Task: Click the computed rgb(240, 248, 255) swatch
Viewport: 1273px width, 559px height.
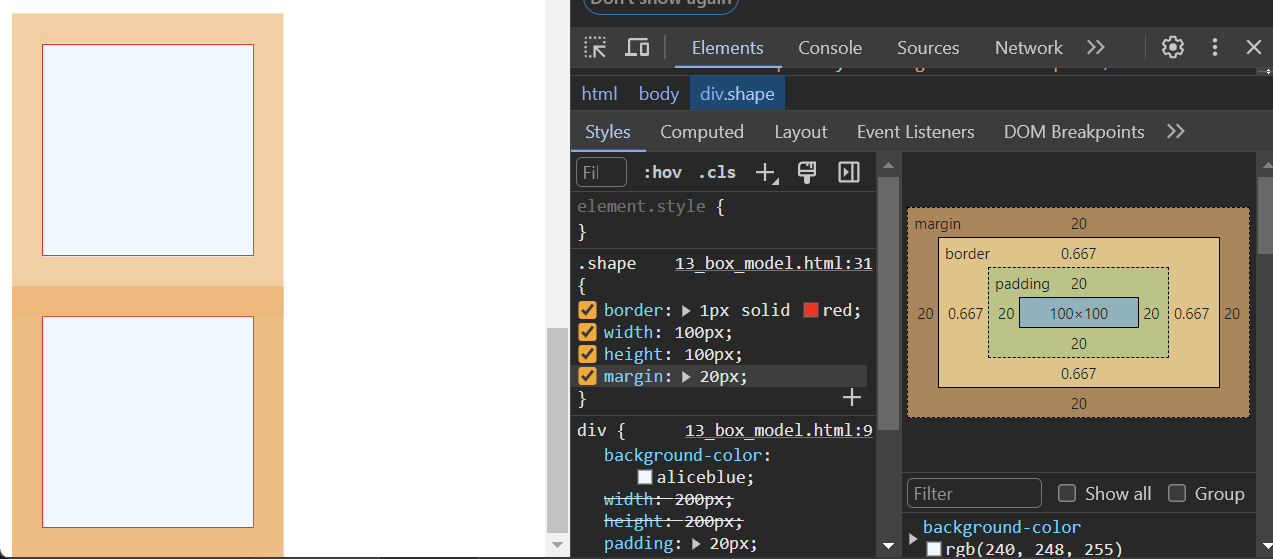Action: tap(934, 549)
